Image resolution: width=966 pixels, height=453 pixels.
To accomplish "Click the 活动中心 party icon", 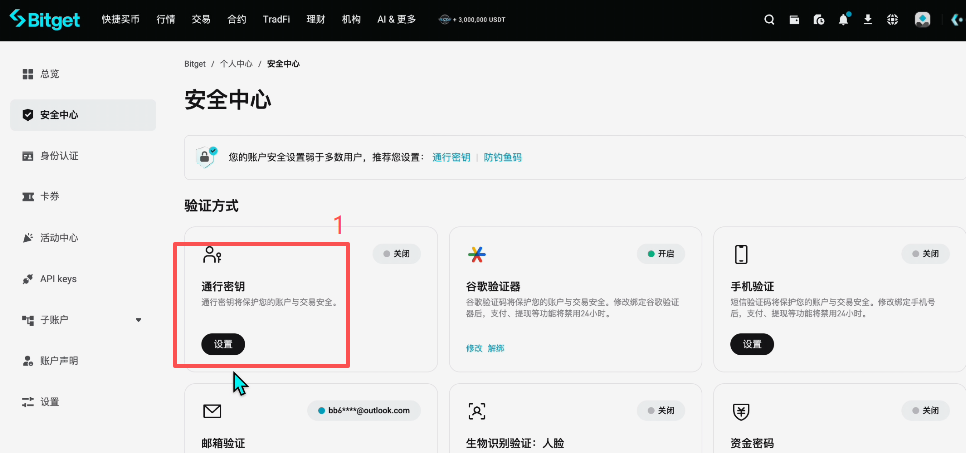I will [28, 238].
